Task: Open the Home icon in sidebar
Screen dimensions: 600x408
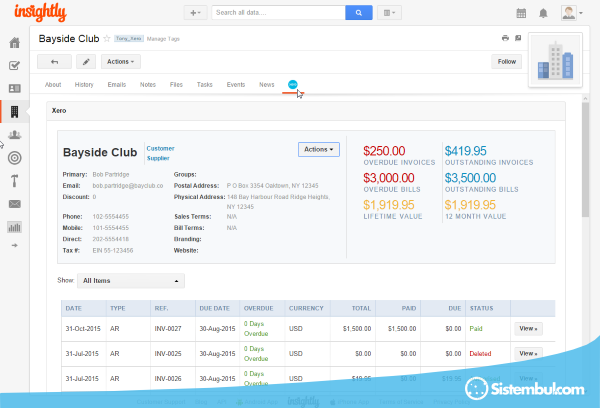Action: pyautogui.click(x=15, y=42)
